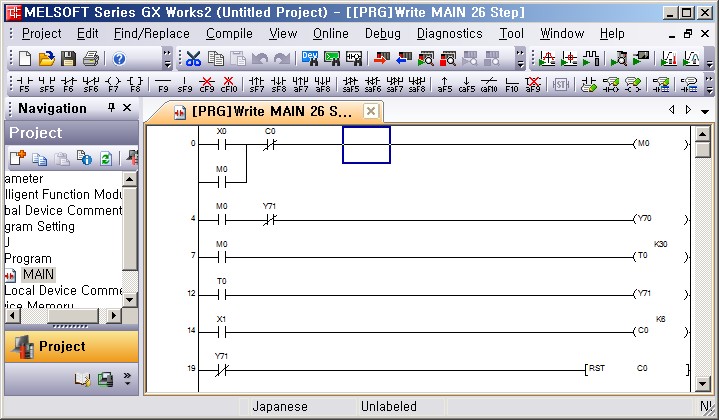This screenshot has height=420, width=719.
Task: Expand standard toolbar overflow options
Action: [x=167, y=59]
